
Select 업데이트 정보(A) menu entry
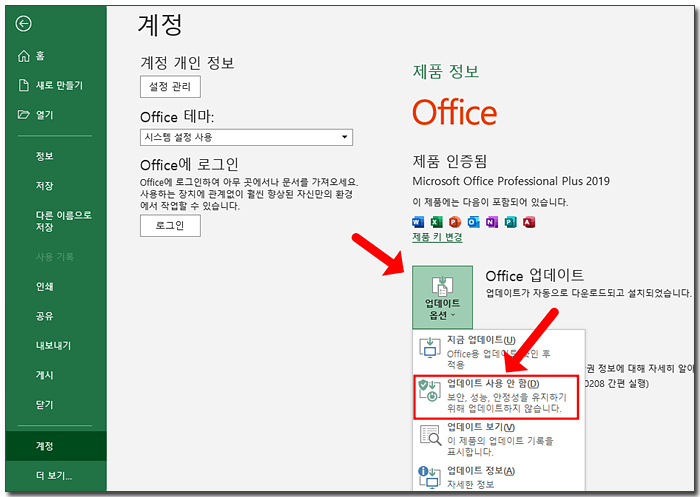499,477
